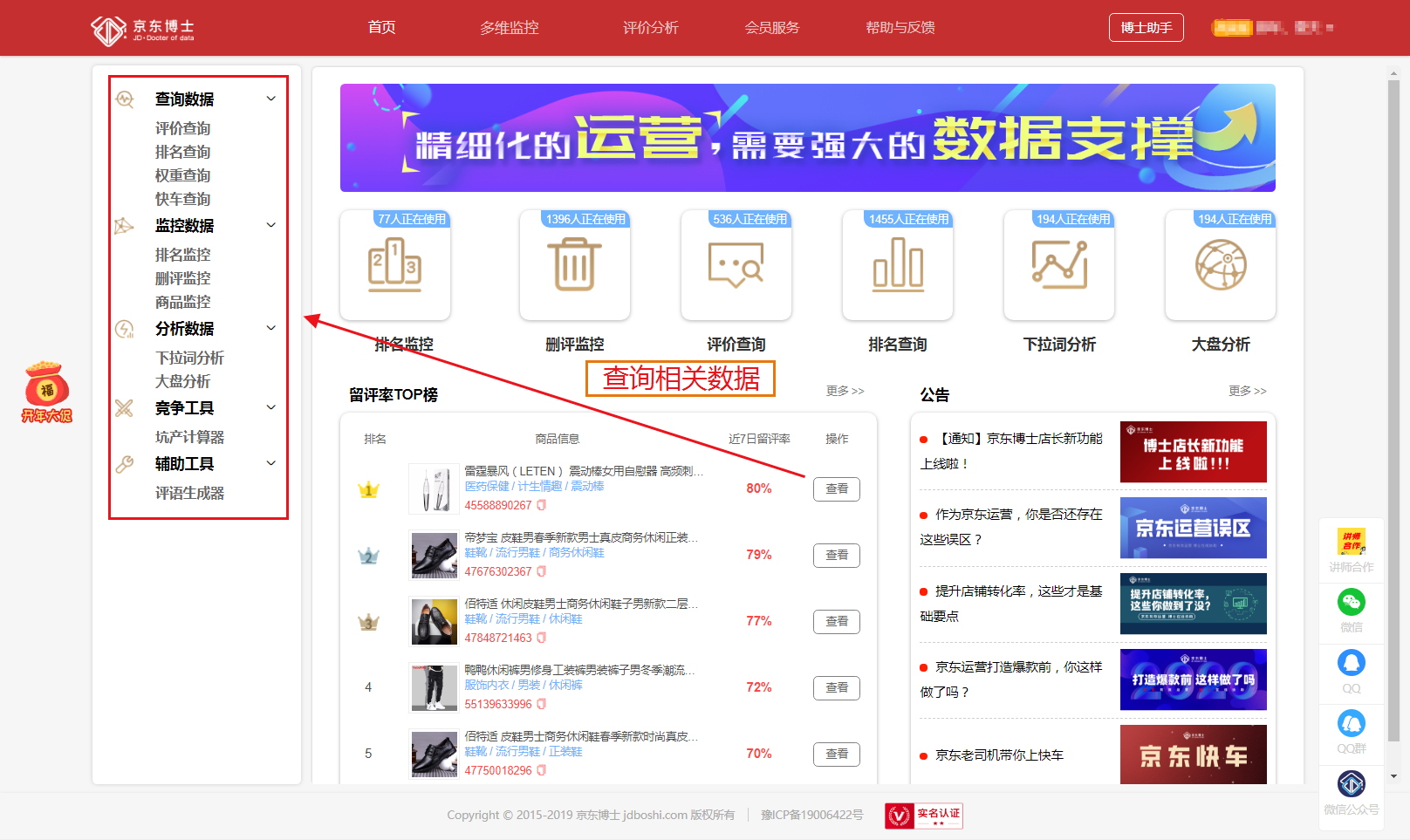Click the 竞争工具 crossed tools icon
This screenshot has height=840, width=1410.
pos(125,408)
